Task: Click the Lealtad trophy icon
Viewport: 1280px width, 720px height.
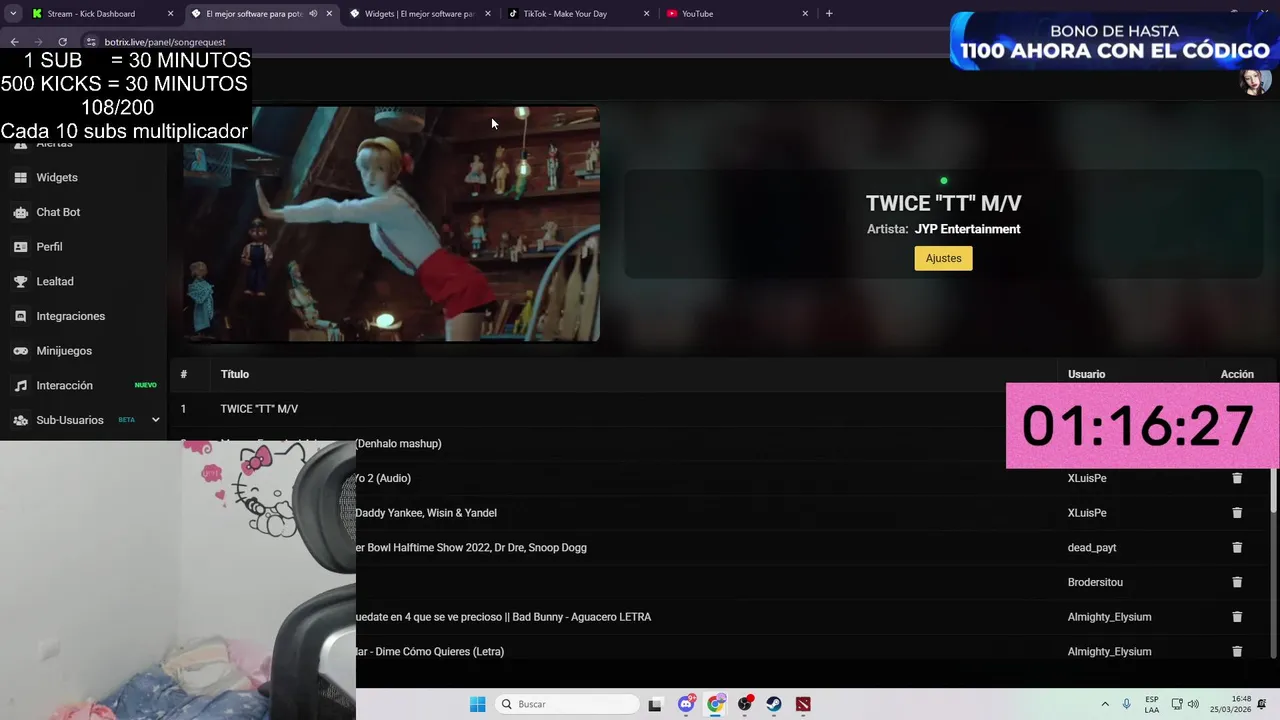Action: (x=20, y=282)
